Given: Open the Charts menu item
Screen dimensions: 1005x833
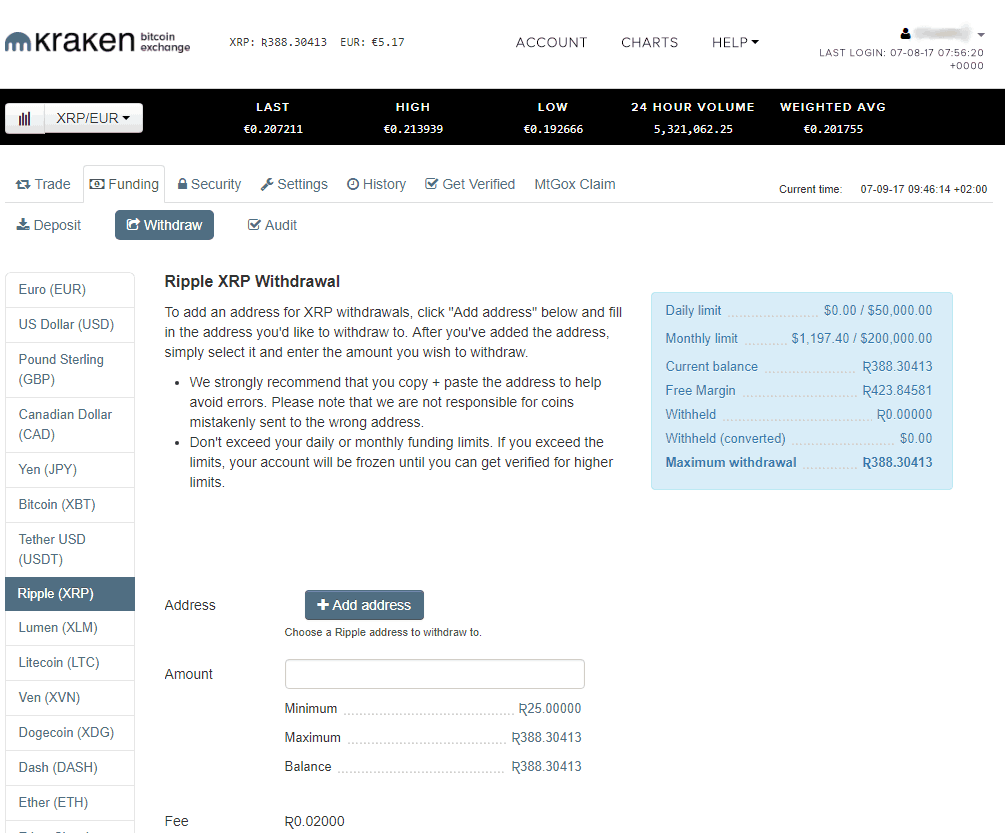Looking at the screenshot, I should pos(649,42).
